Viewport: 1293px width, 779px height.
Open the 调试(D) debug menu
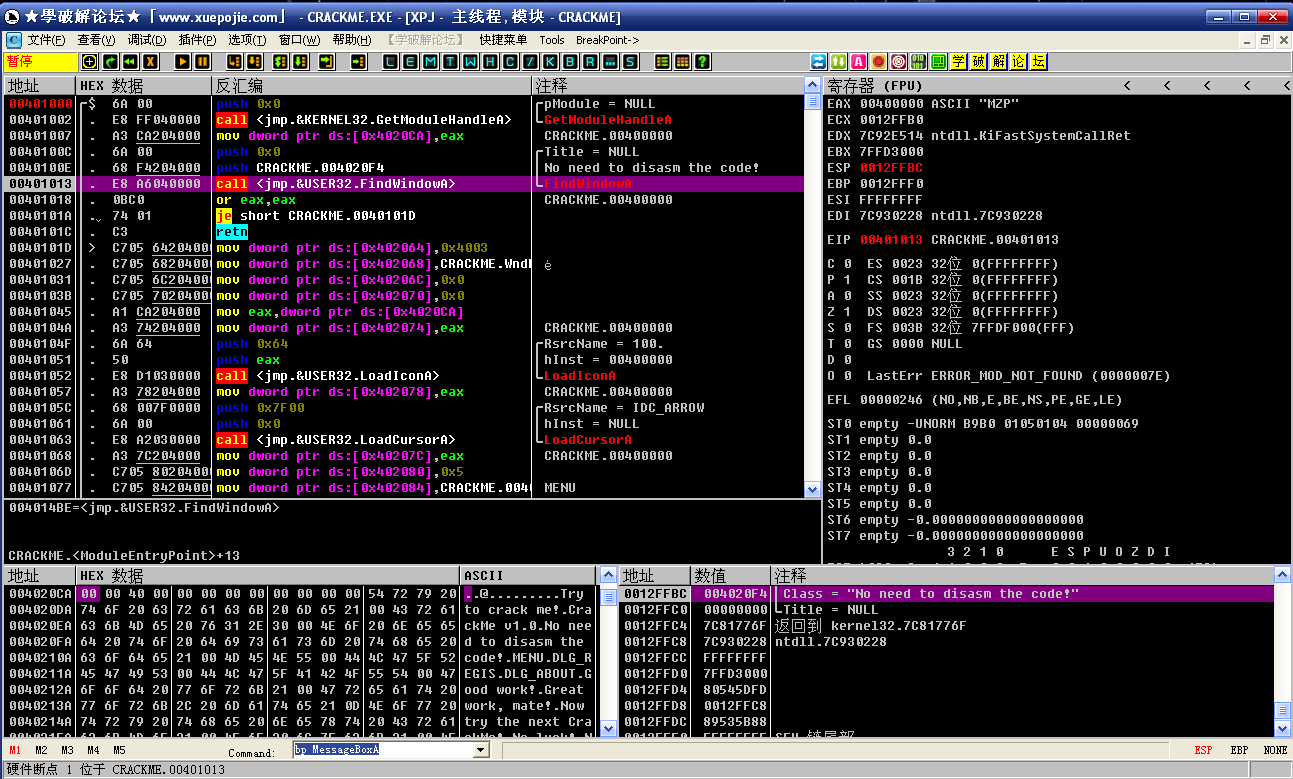pos(147,40)
